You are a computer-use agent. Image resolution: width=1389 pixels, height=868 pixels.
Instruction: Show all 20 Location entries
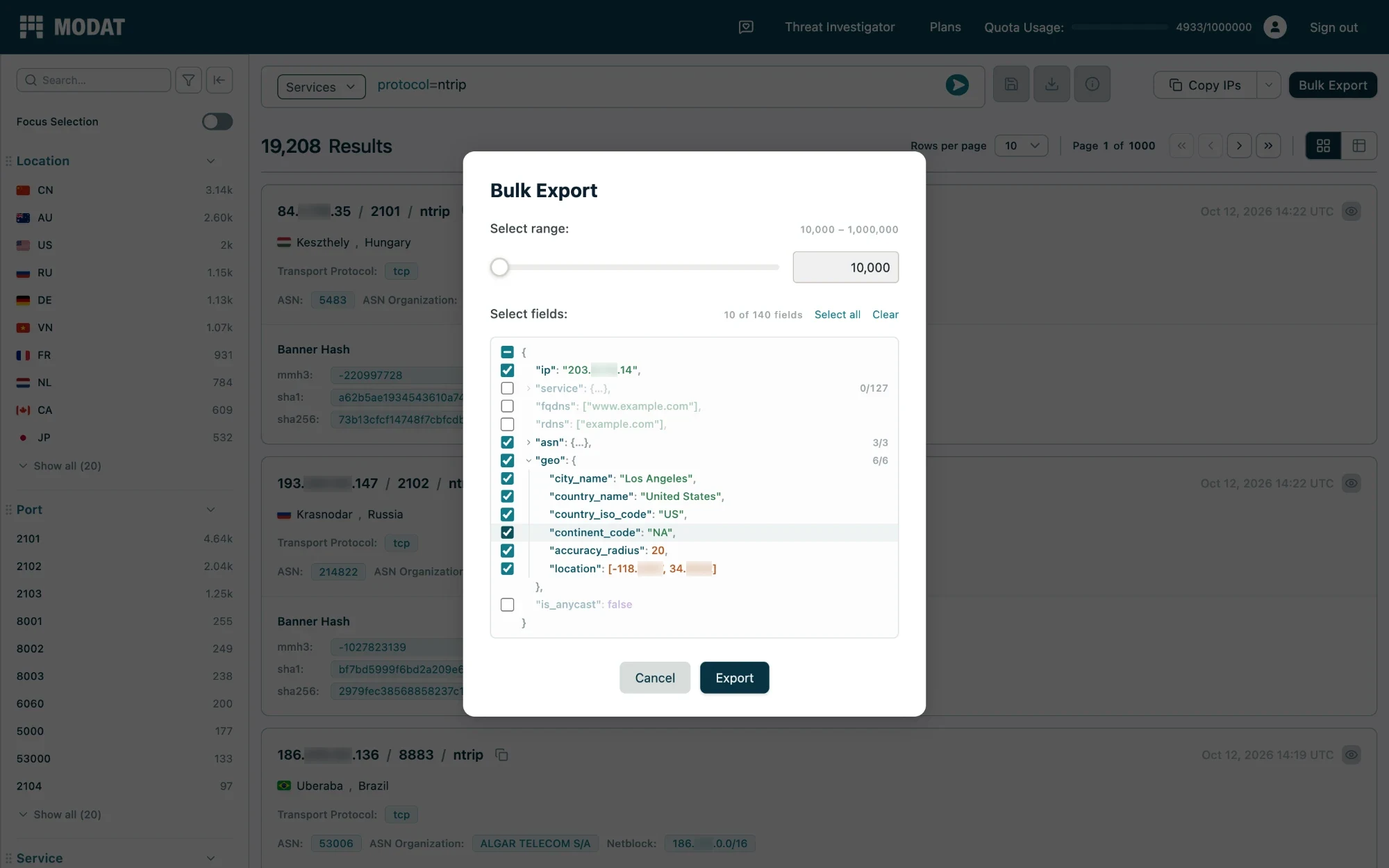(x=60, y=466)
